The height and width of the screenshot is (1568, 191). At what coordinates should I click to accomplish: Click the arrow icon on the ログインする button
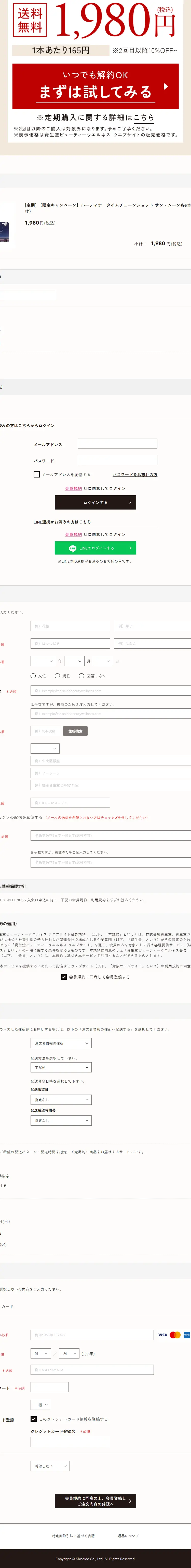point(129,502)
